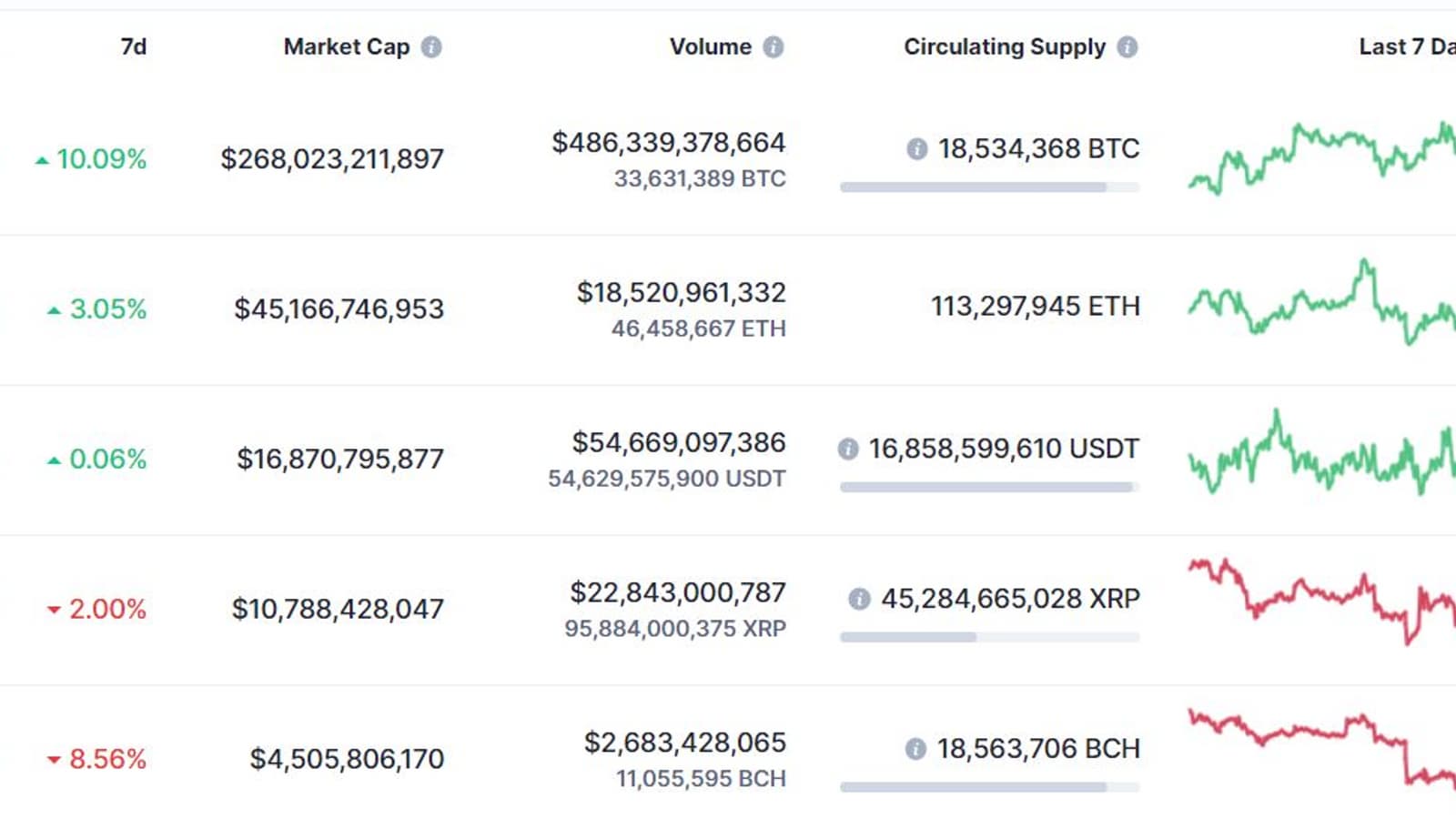Click the USDT supply info icon
This screenshot has width=1456, height=819.
point(847,449)
